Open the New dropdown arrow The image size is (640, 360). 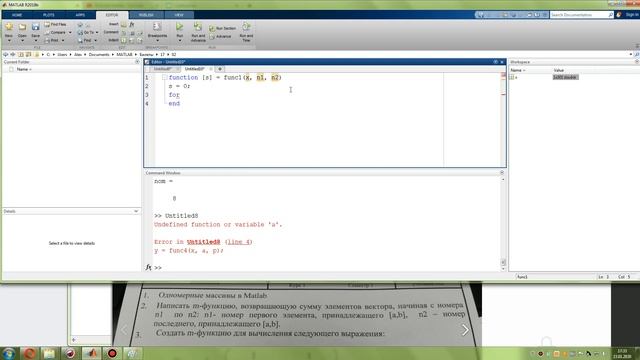9,40
